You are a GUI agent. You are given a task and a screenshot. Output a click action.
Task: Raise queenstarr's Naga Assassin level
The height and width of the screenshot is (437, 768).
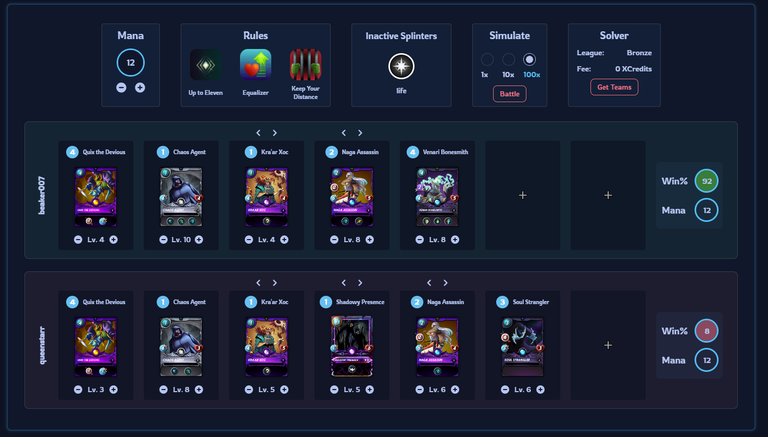pyautogui.click(x=455, y=389)
